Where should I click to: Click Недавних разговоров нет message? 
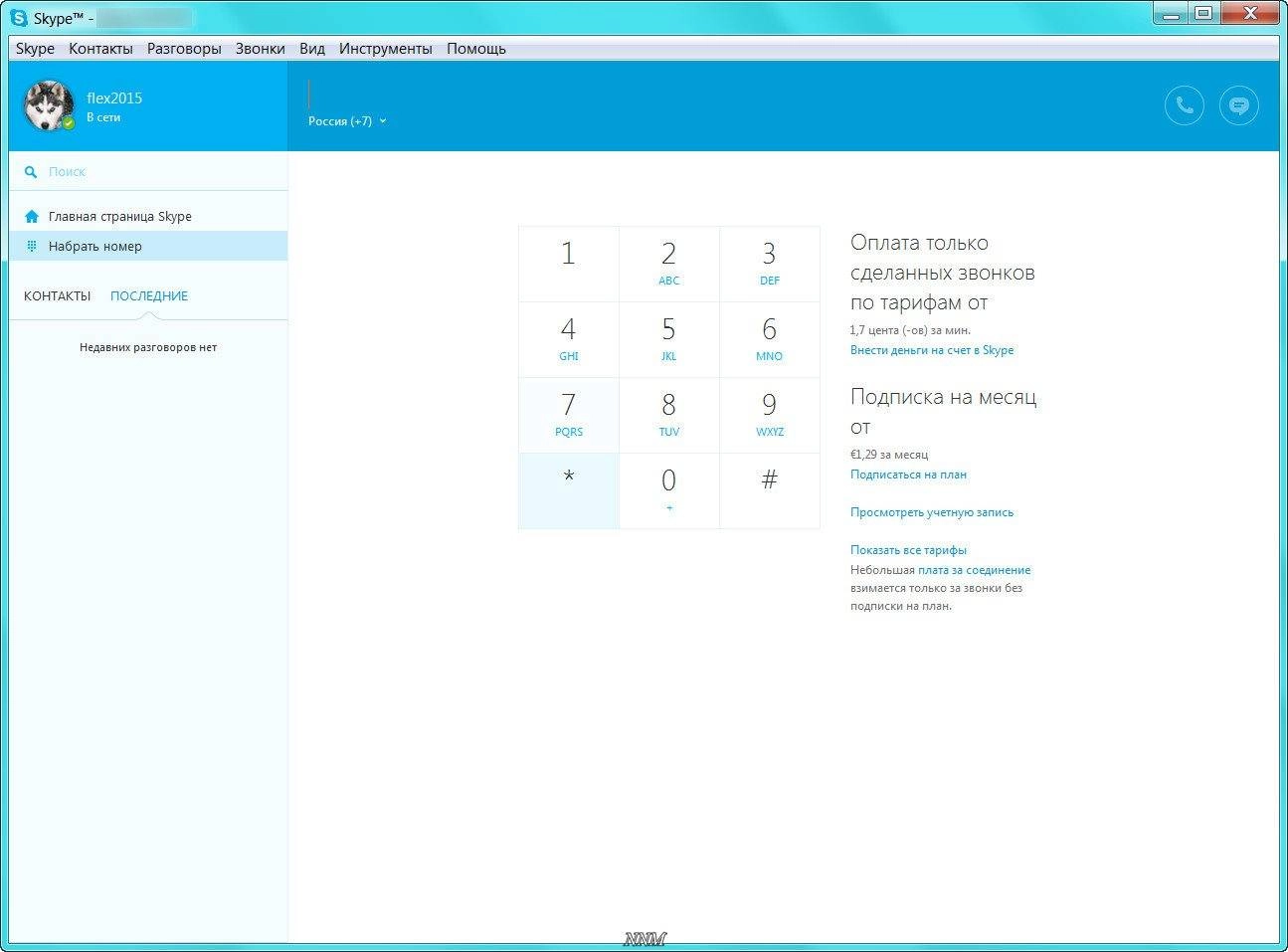tap(148, 347)
